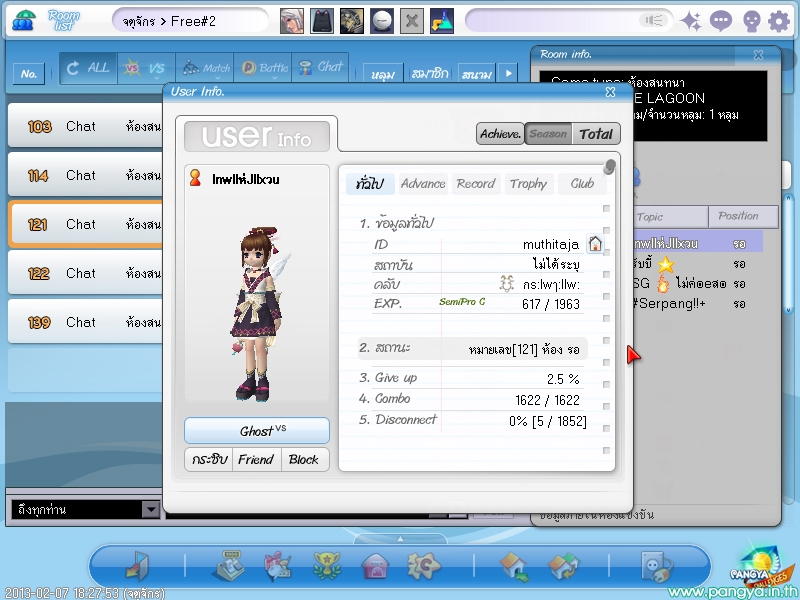Screen dimensions: 800x600
Task: Select room 121 Chat row
Action: pos(86,224)
